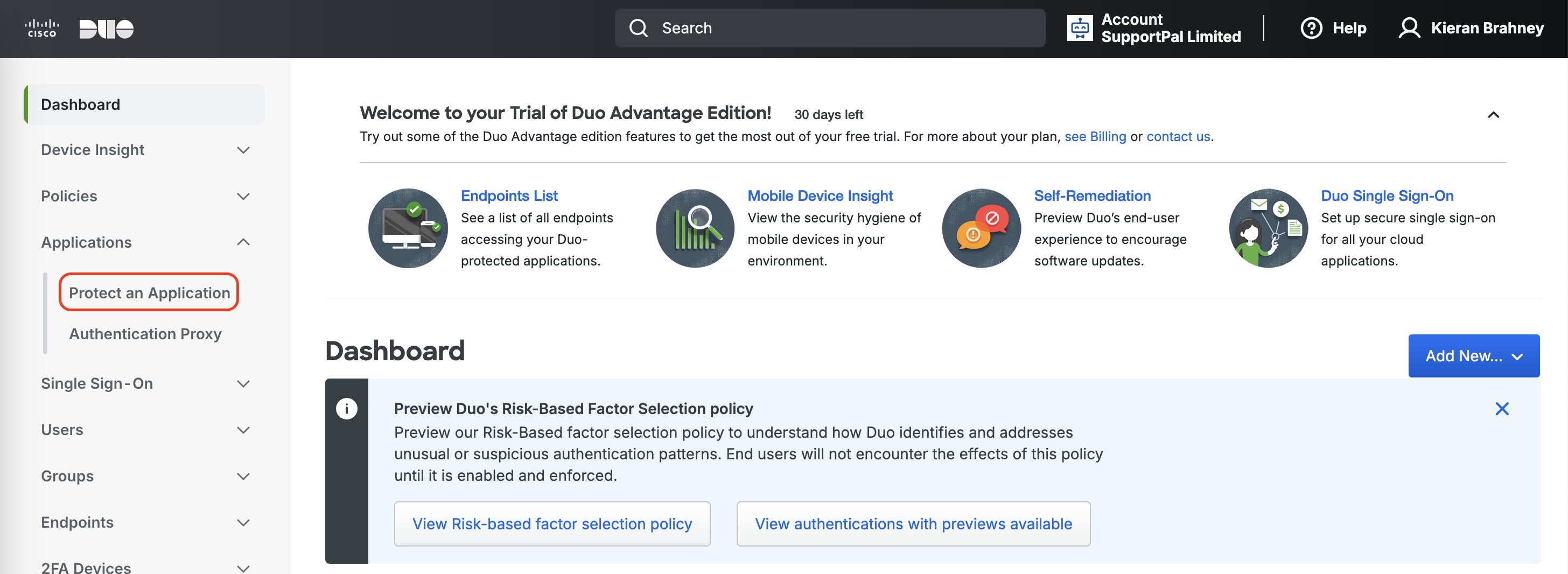Dismiss the Risk-Based Factor Selection banner
This screenshot has width=1568, height=574.
pos(1502,409)
